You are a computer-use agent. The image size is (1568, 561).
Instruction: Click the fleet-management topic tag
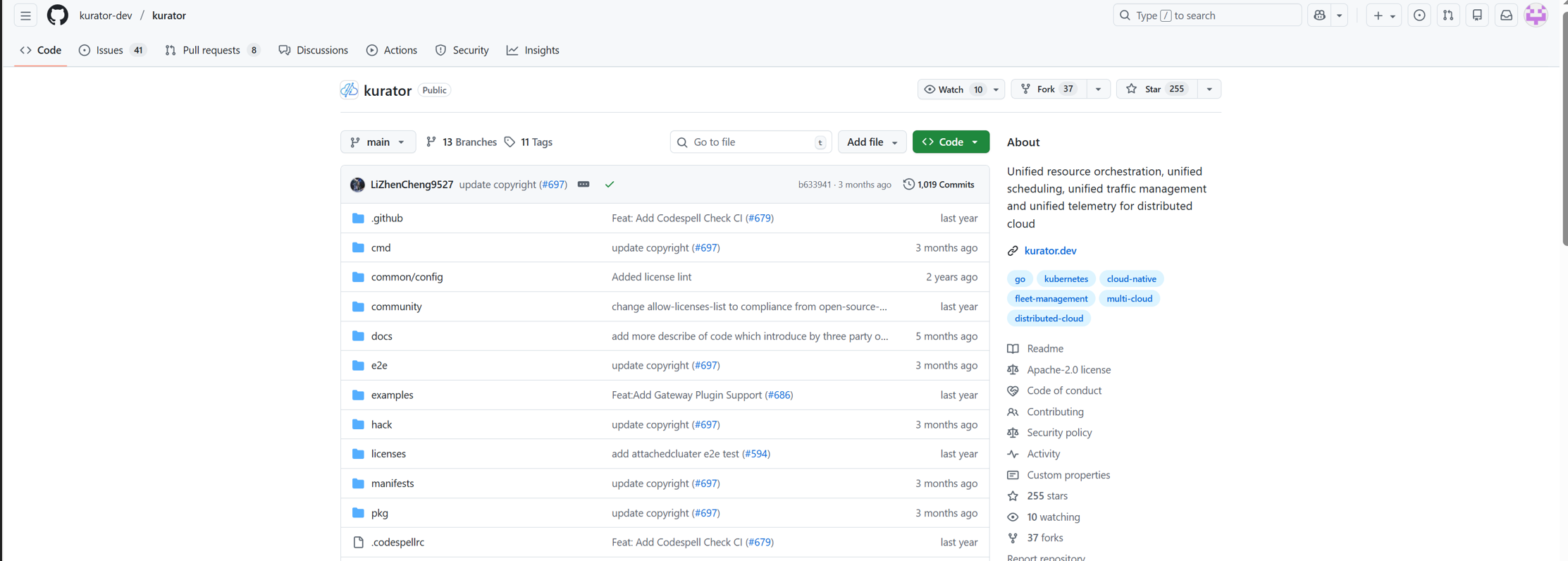pos(1051,299)
